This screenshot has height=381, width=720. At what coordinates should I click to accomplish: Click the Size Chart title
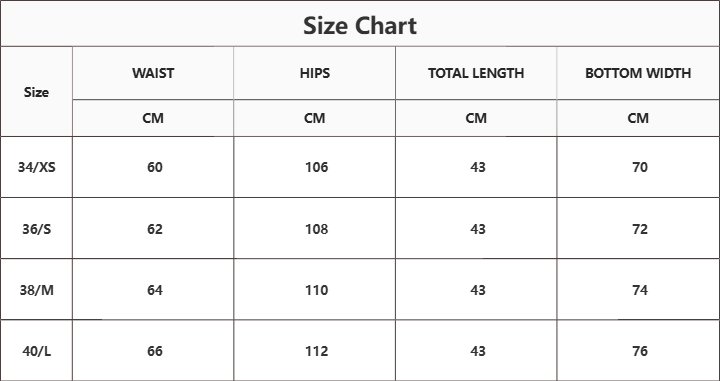click(360, 26)
